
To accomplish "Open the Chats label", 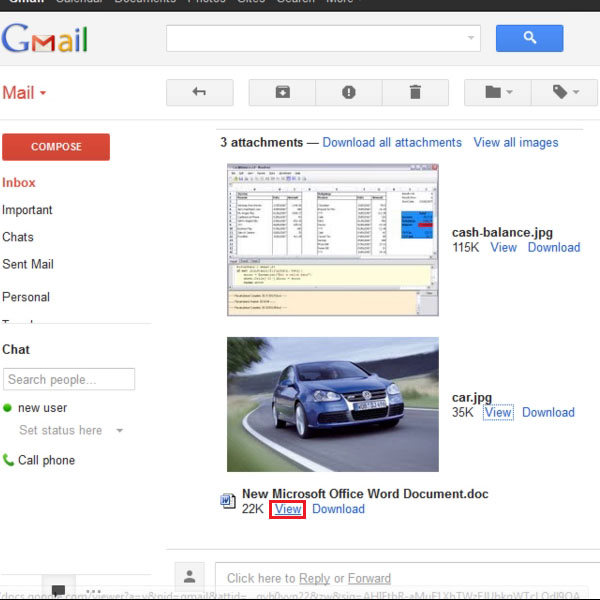I will (18, 237).
